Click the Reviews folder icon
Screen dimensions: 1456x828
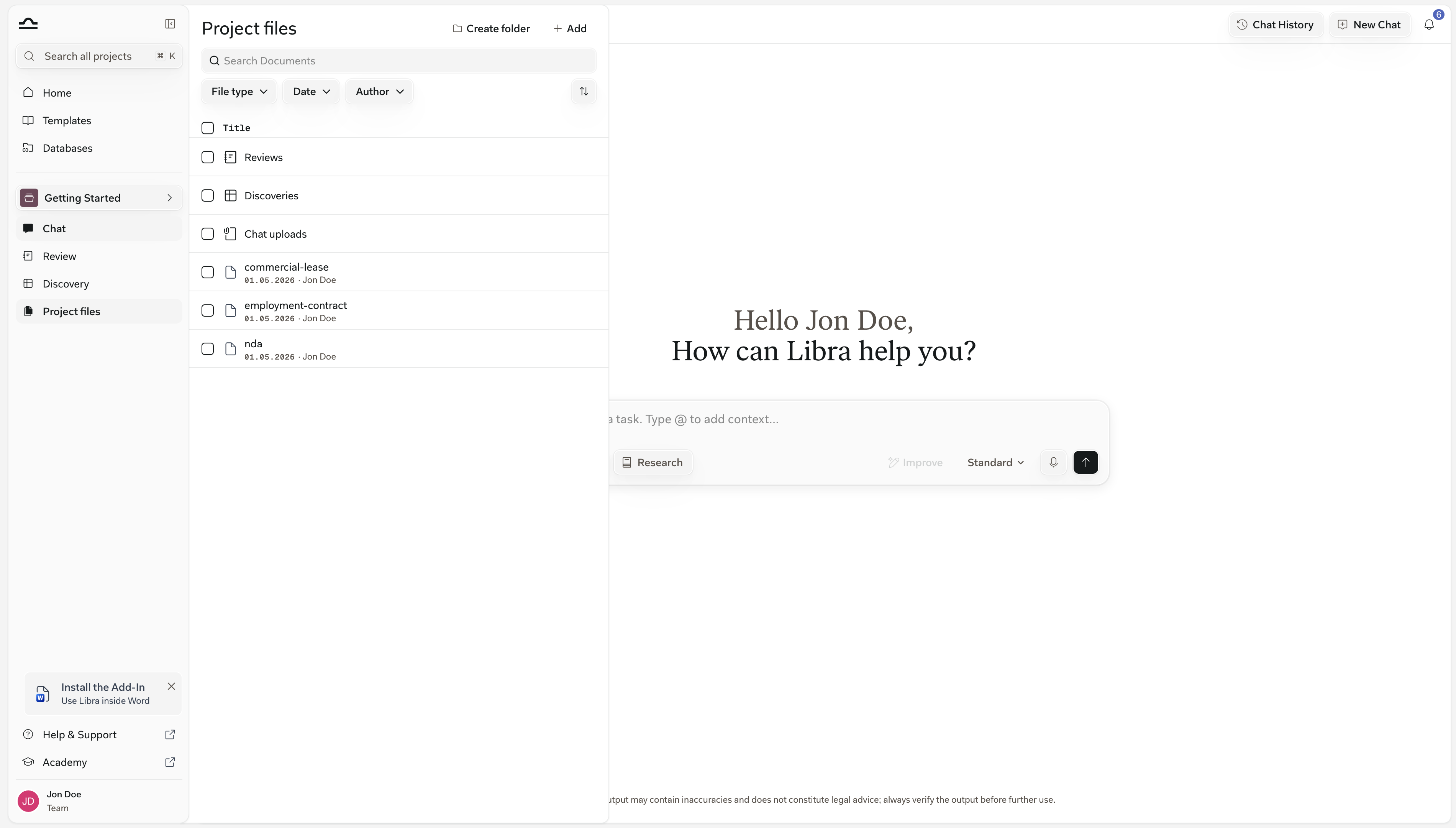[230, 158]
